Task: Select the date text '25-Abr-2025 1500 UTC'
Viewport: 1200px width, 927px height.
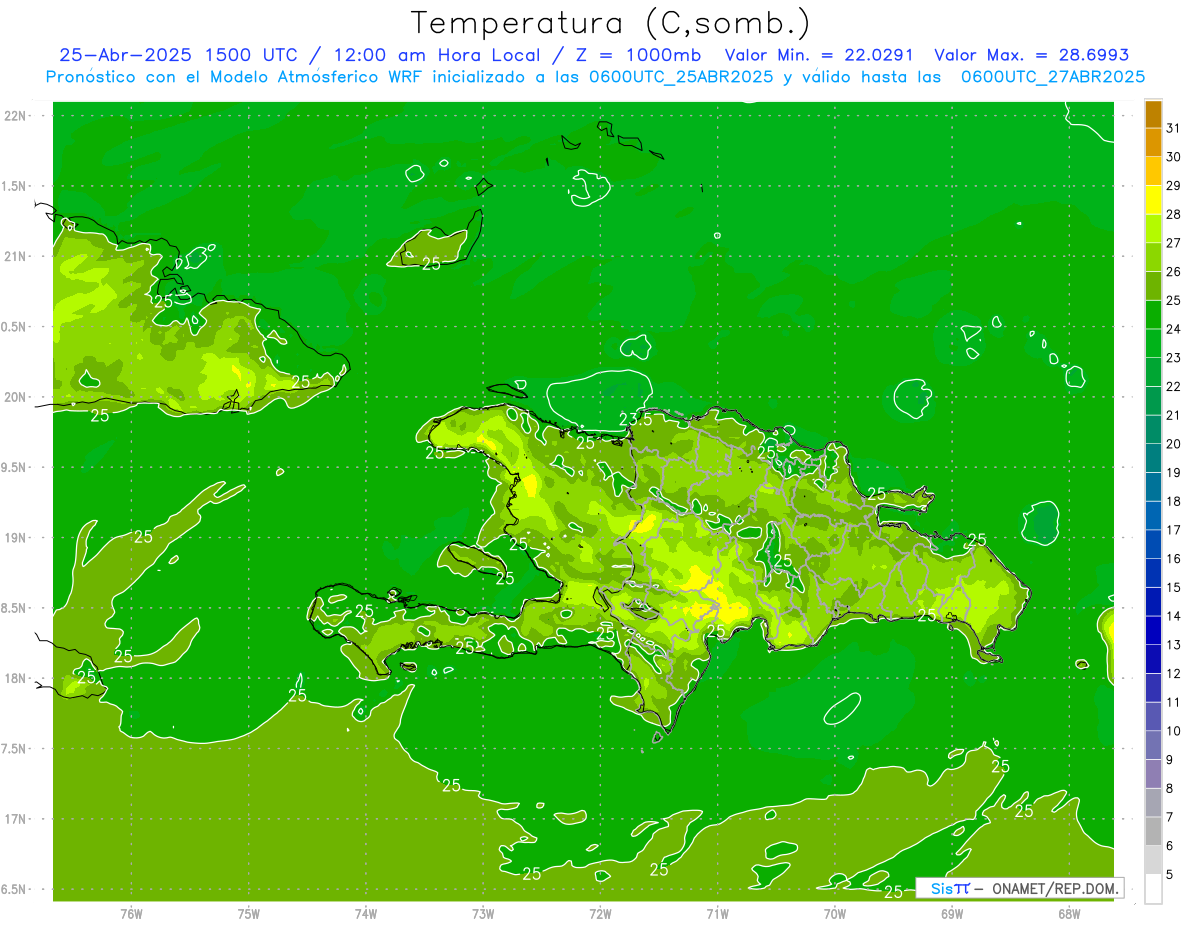Action: pos(178,55)
